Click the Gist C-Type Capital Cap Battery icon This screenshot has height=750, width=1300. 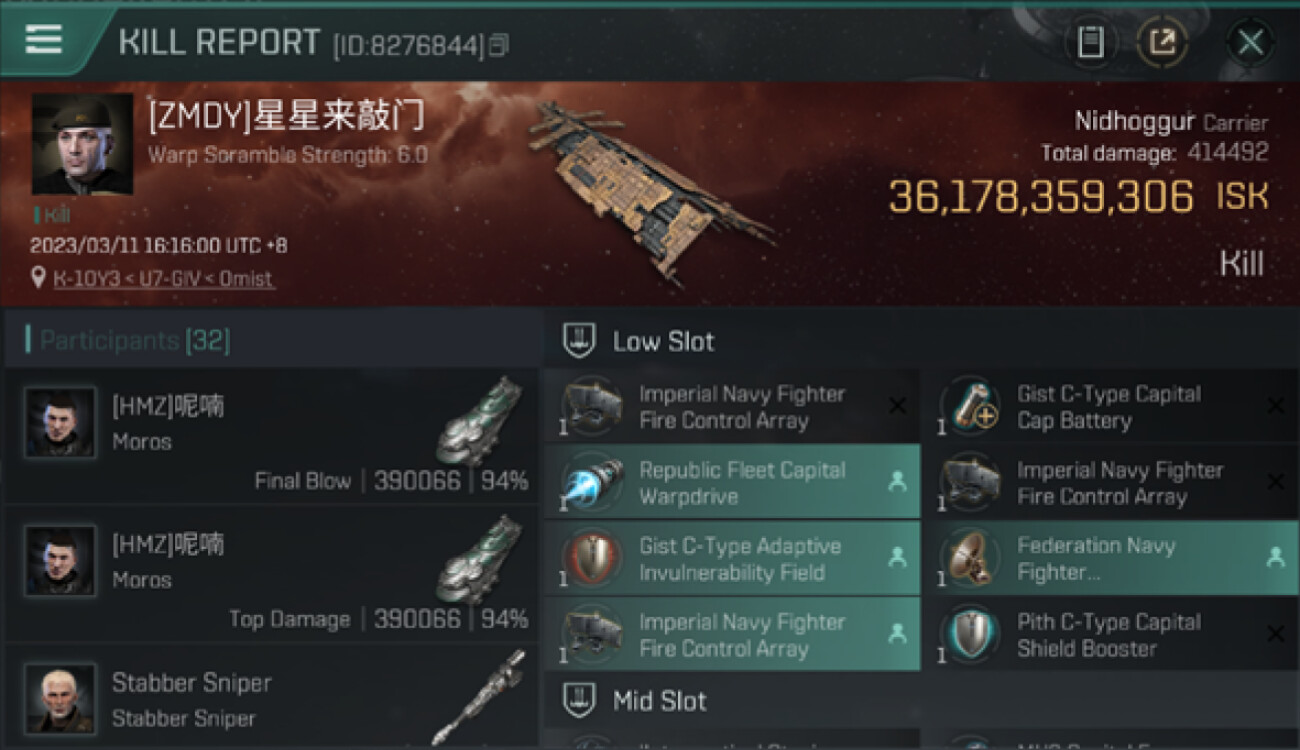pos(970,407)
